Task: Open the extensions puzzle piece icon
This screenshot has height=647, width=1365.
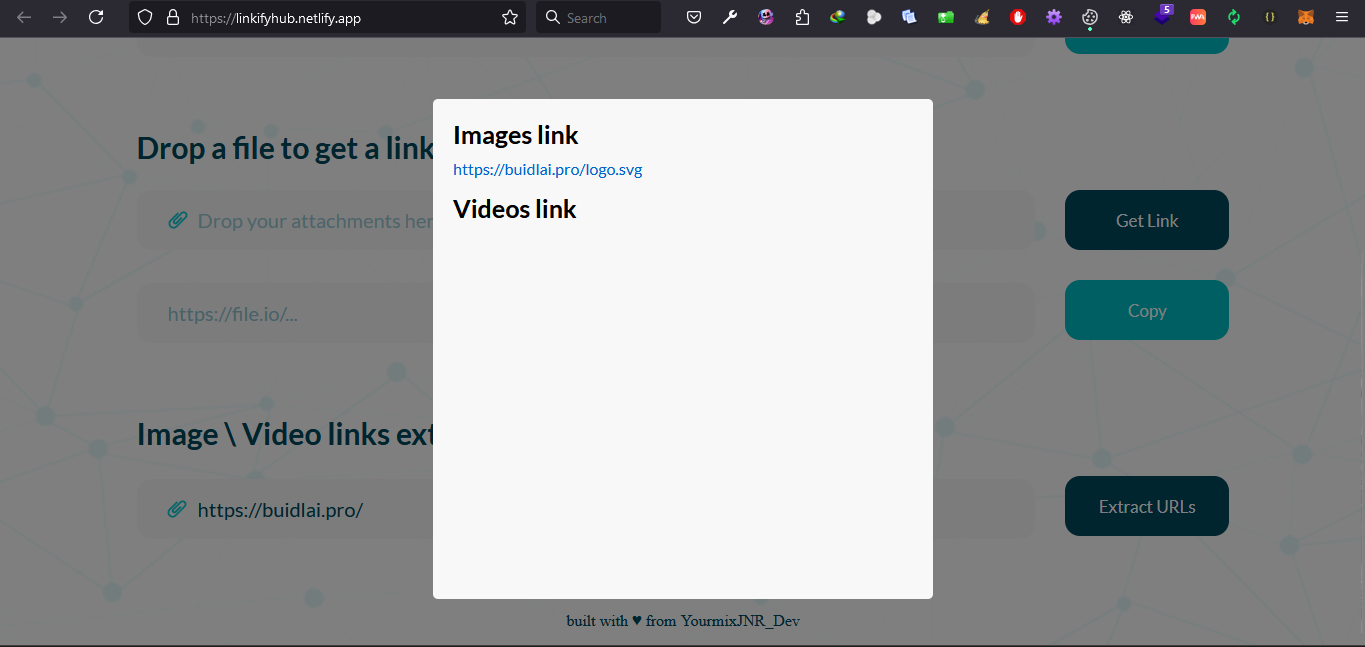Action: (802, 17)
